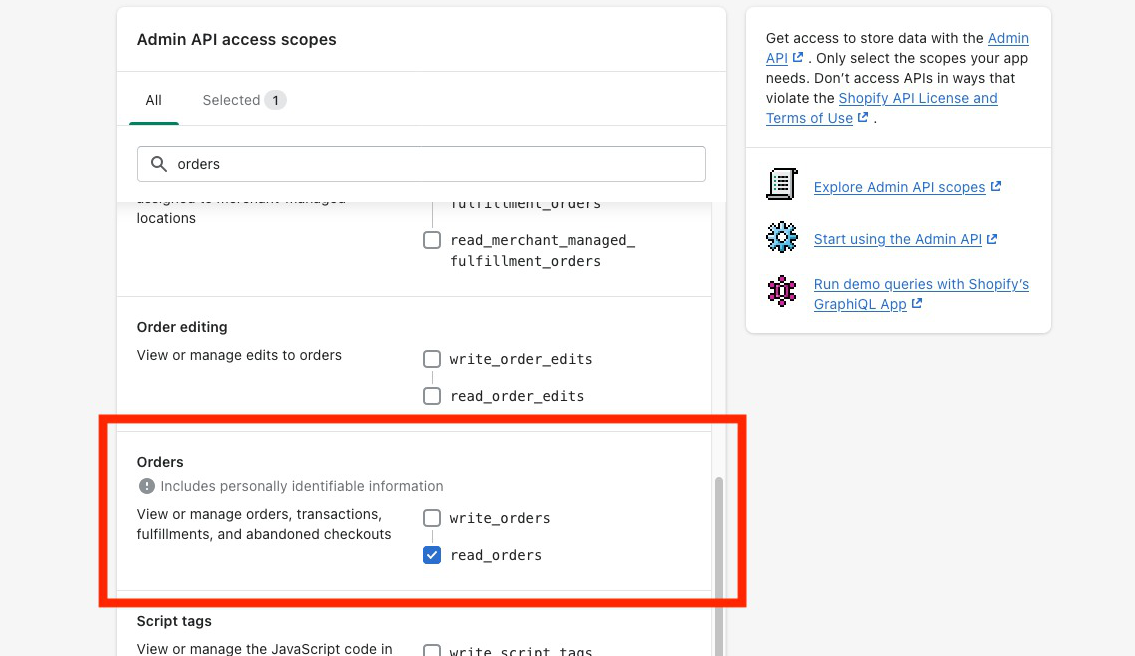The image size is (1135, 656).
Task: Open the Selected tab
Action: [243, 100]
